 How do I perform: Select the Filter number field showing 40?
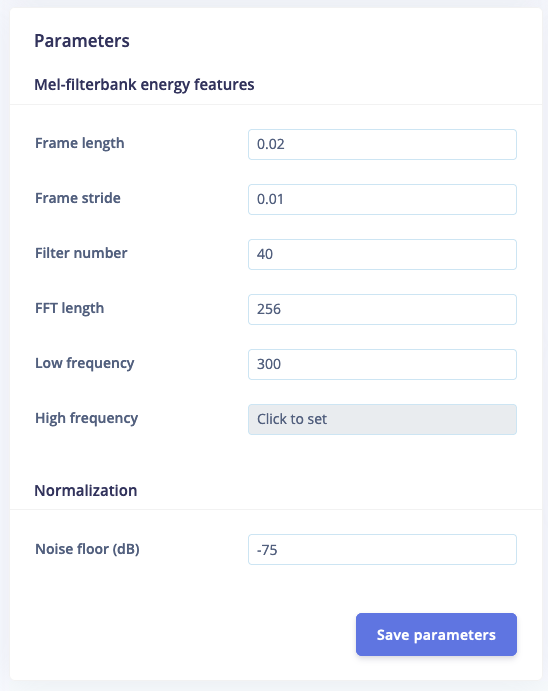382,254
